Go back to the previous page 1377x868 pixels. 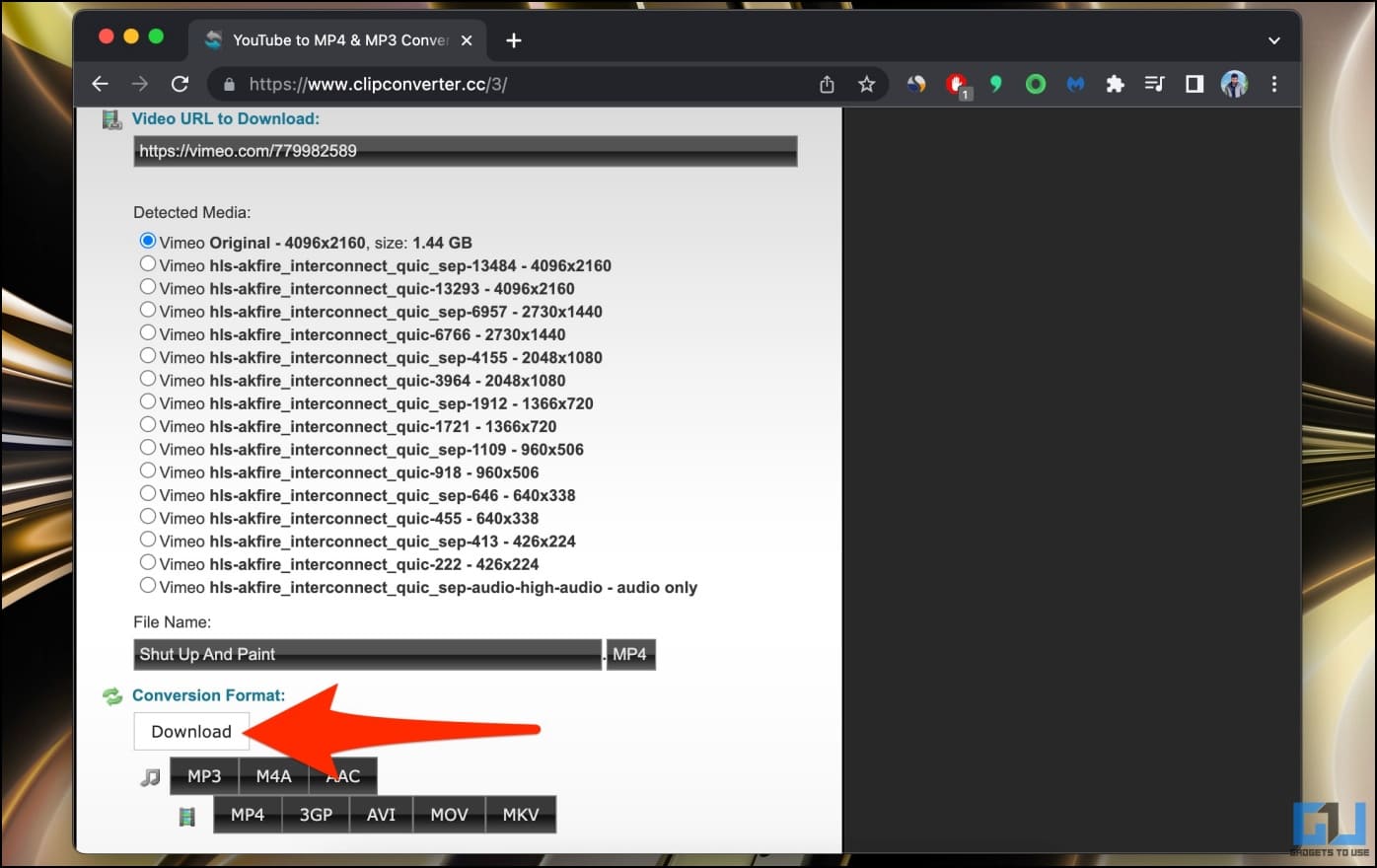click(x=100, y=84)
